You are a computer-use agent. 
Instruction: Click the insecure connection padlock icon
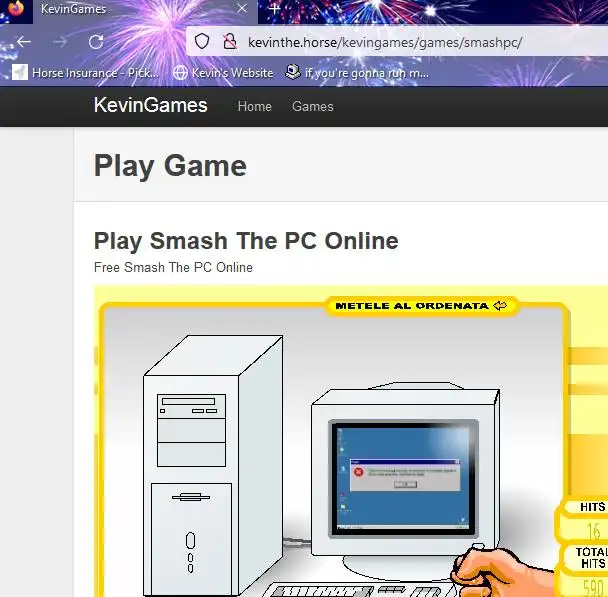[230, 41]
